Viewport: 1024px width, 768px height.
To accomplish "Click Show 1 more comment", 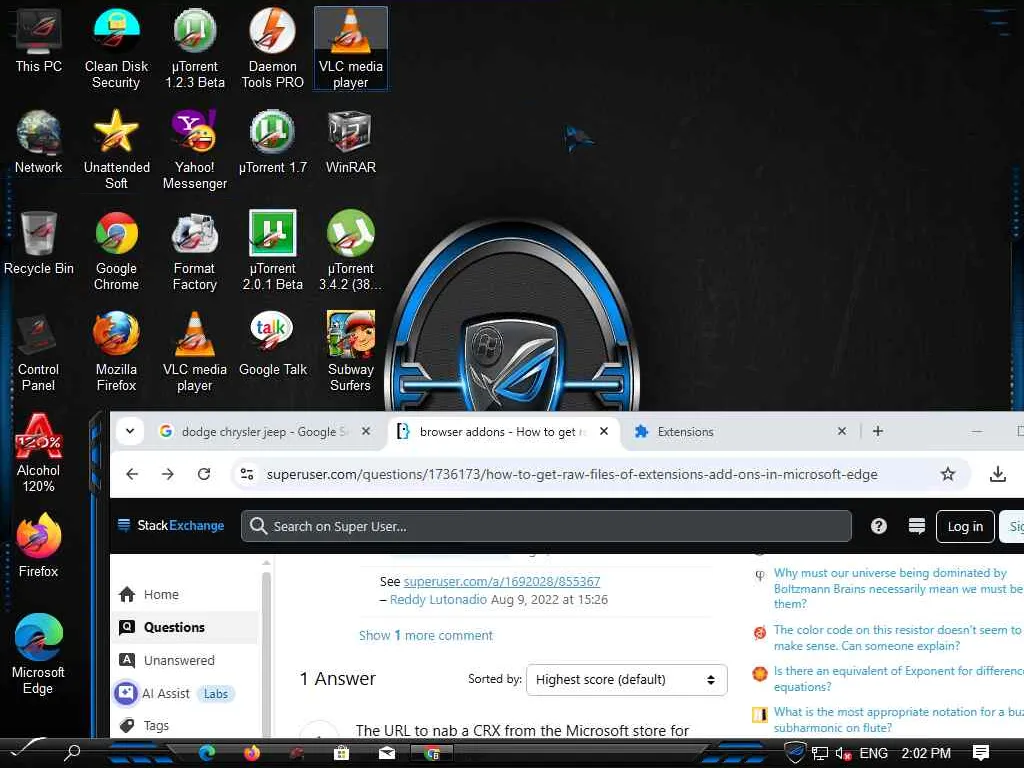I will (426, 635).
